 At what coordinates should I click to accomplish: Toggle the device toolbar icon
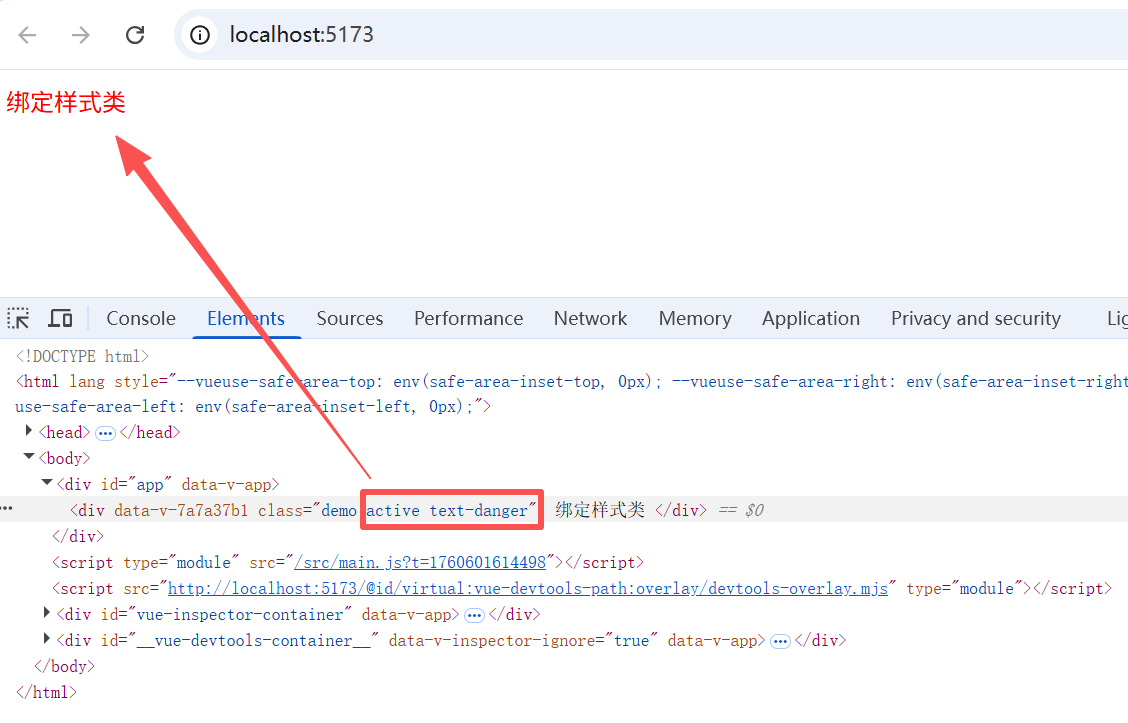[x=60, y=318]
